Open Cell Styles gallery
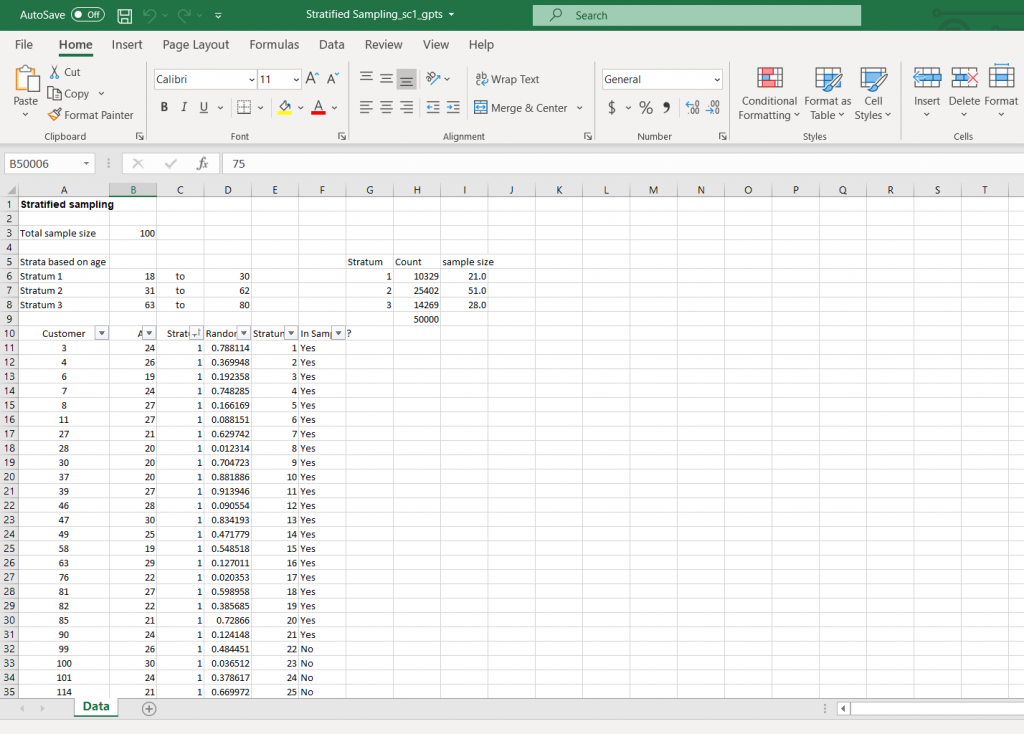 coord(873,93)
